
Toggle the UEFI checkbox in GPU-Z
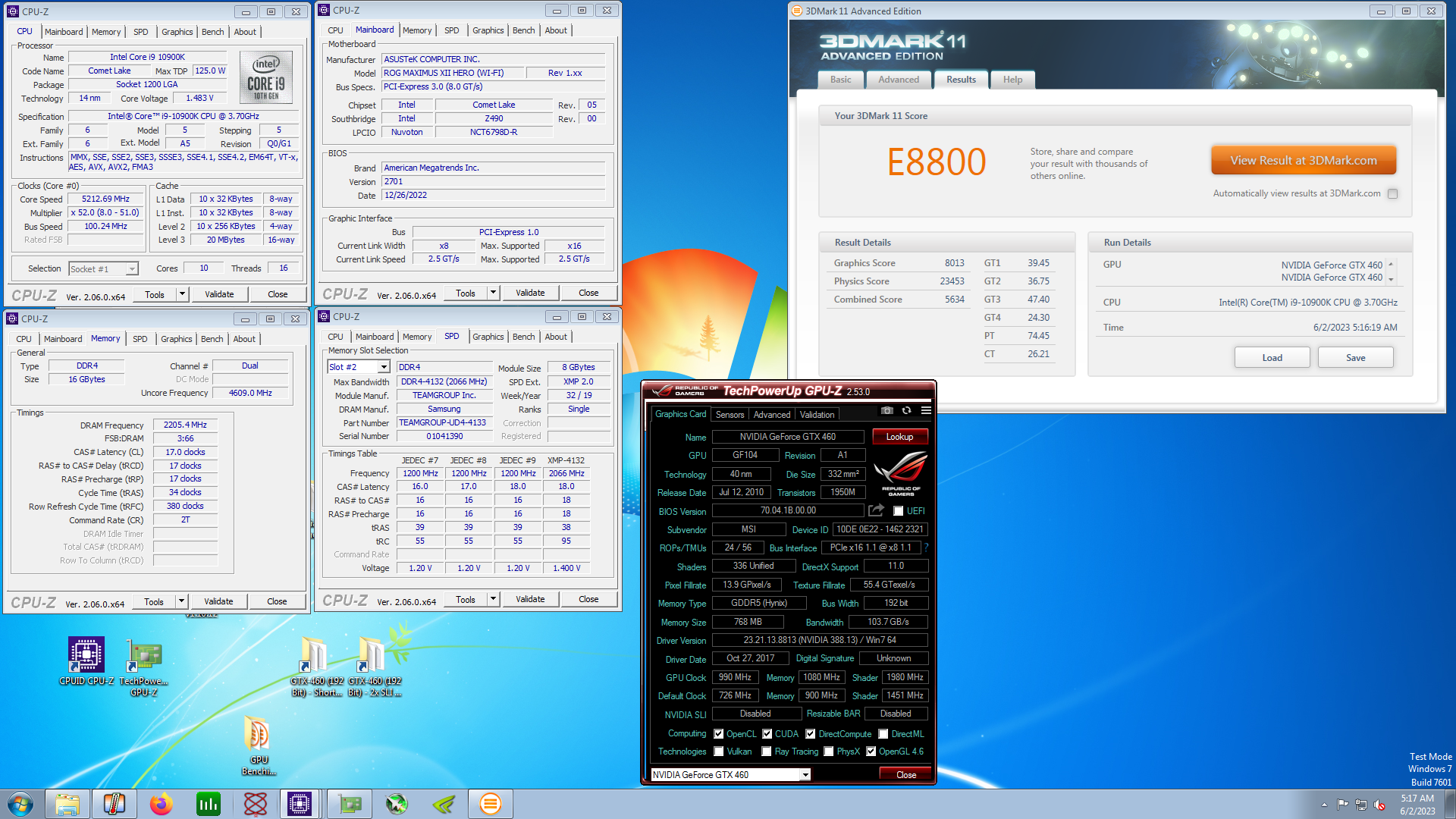pyautogui.click(x=898, y=511)
